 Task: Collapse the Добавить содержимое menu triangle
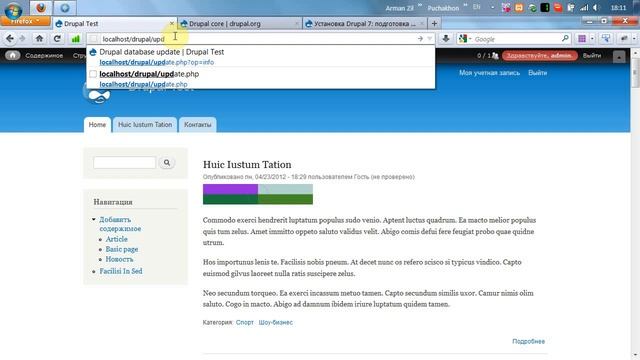[x=93, y=220]
